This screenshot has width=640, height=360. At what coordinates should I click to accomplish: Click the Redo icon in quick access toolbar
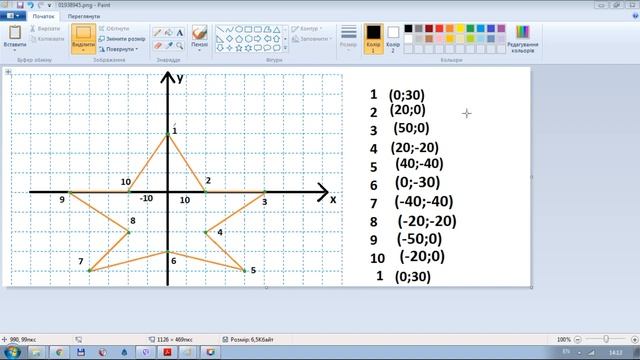pyautogui.click(x=40, y=5)
